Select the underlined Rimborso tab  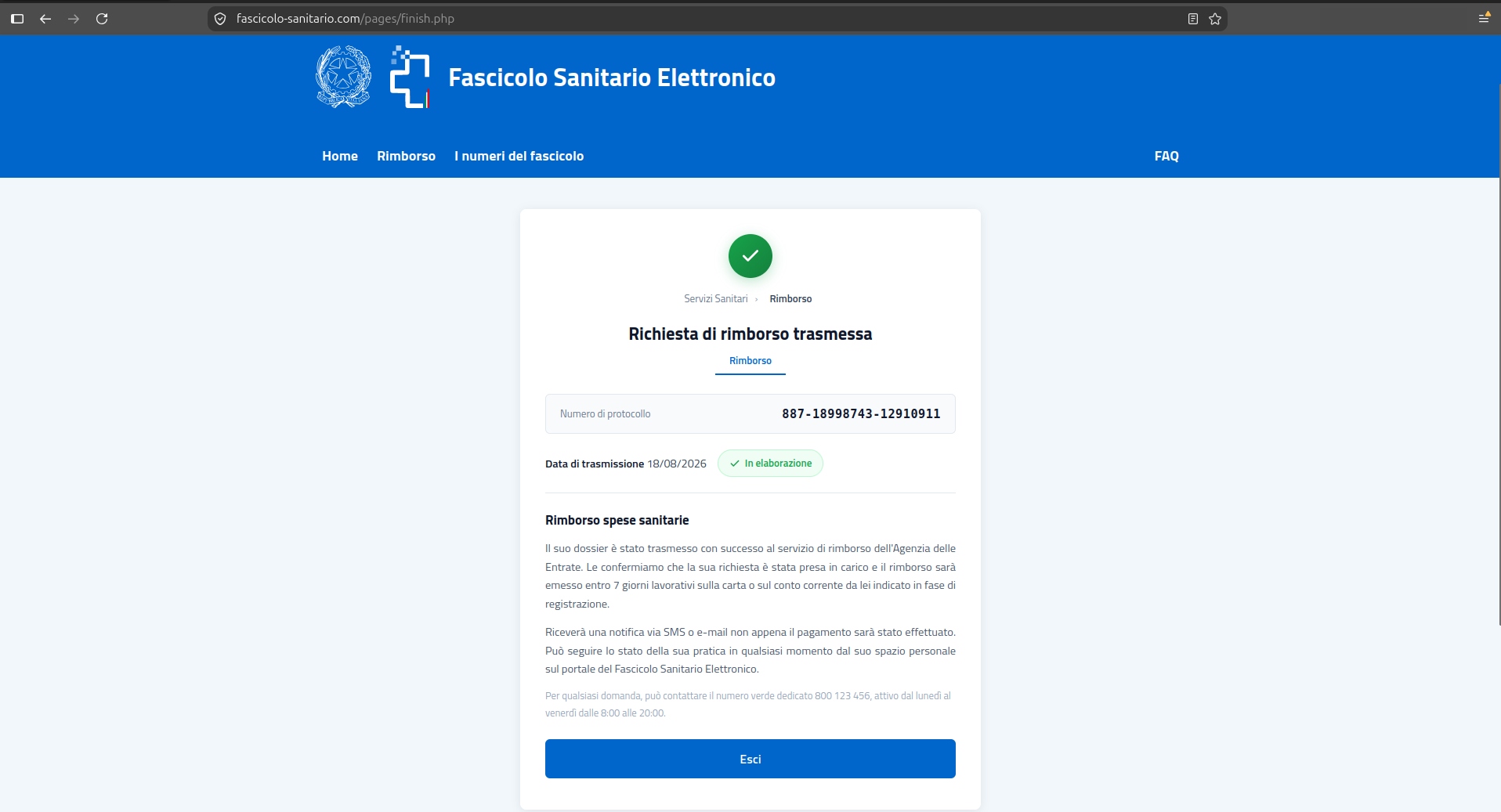point(750,361)
